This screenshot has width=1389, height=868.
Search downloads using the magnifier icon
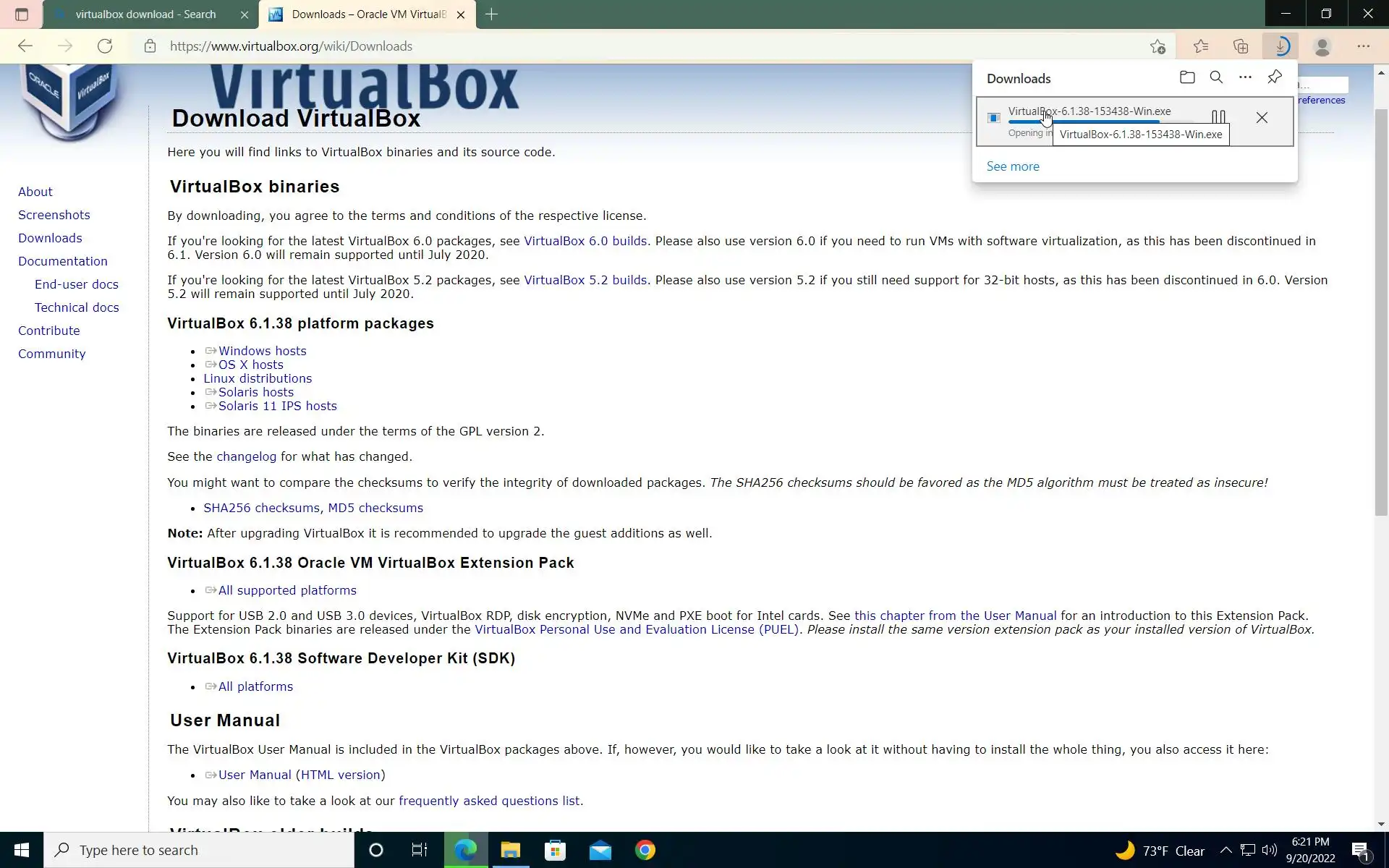click(1216, 77)
